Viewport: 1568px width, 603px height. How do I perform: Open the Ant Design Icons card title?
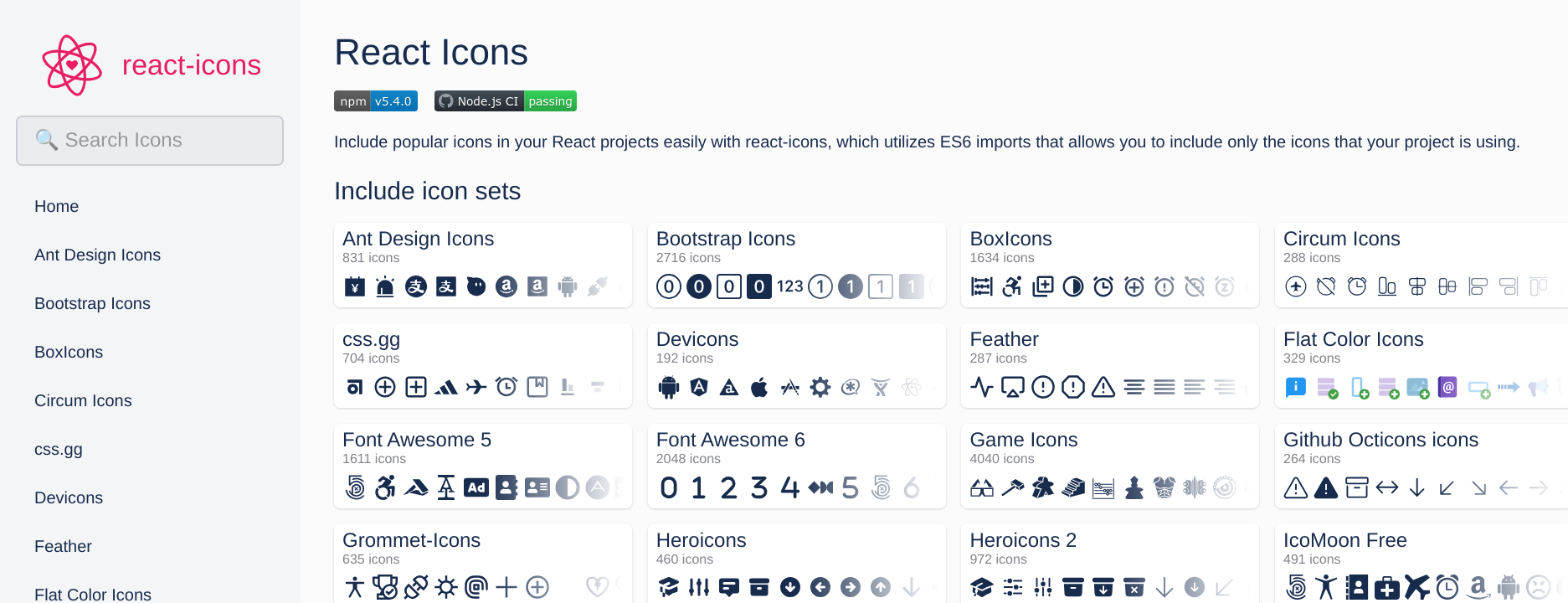tap(419, 239)
